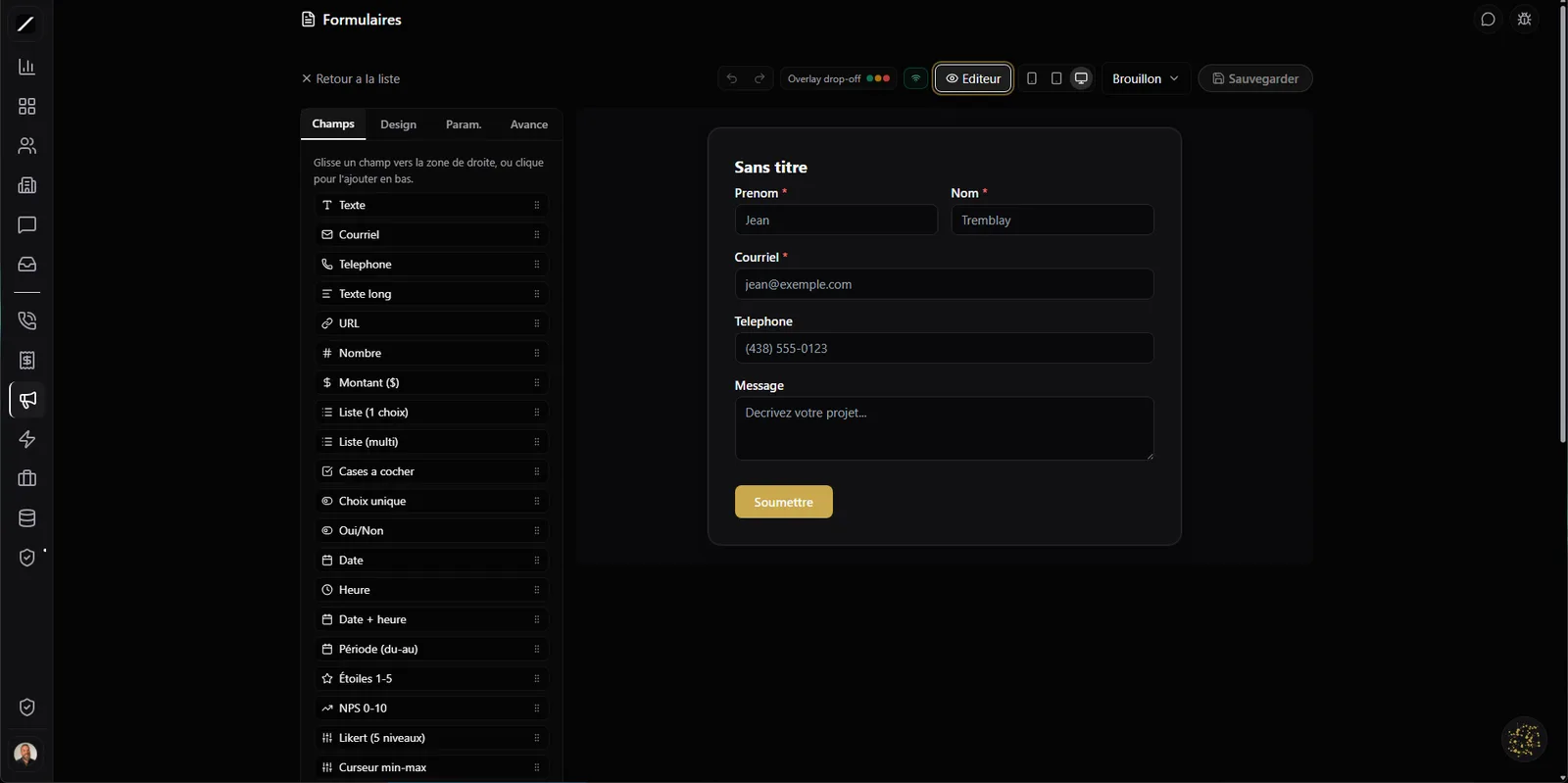Click drag handle on Oui/Non row

point(537,530)
